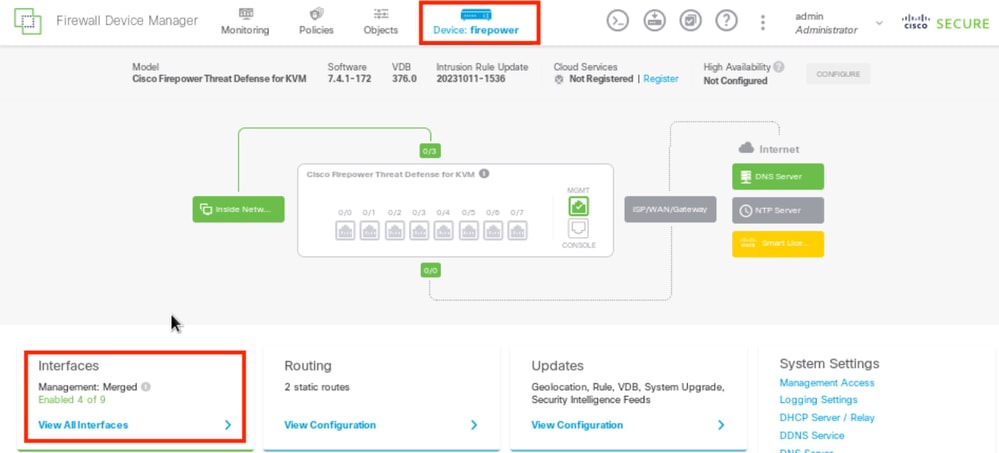Click the DNS Server green button
The image size is (999, 453).
click(778, 176)
